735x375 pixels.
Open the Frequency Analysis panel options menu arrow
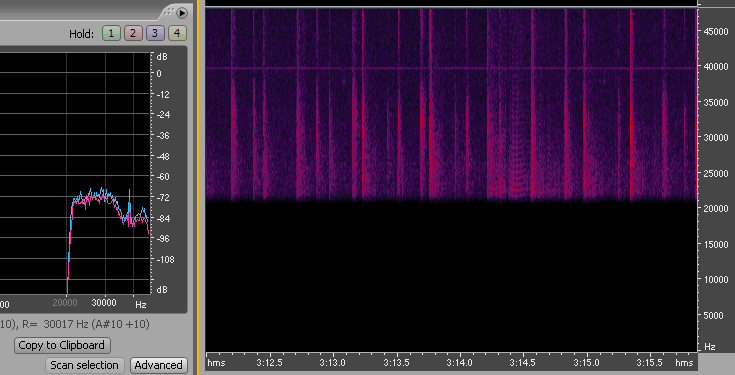(182, 13)
